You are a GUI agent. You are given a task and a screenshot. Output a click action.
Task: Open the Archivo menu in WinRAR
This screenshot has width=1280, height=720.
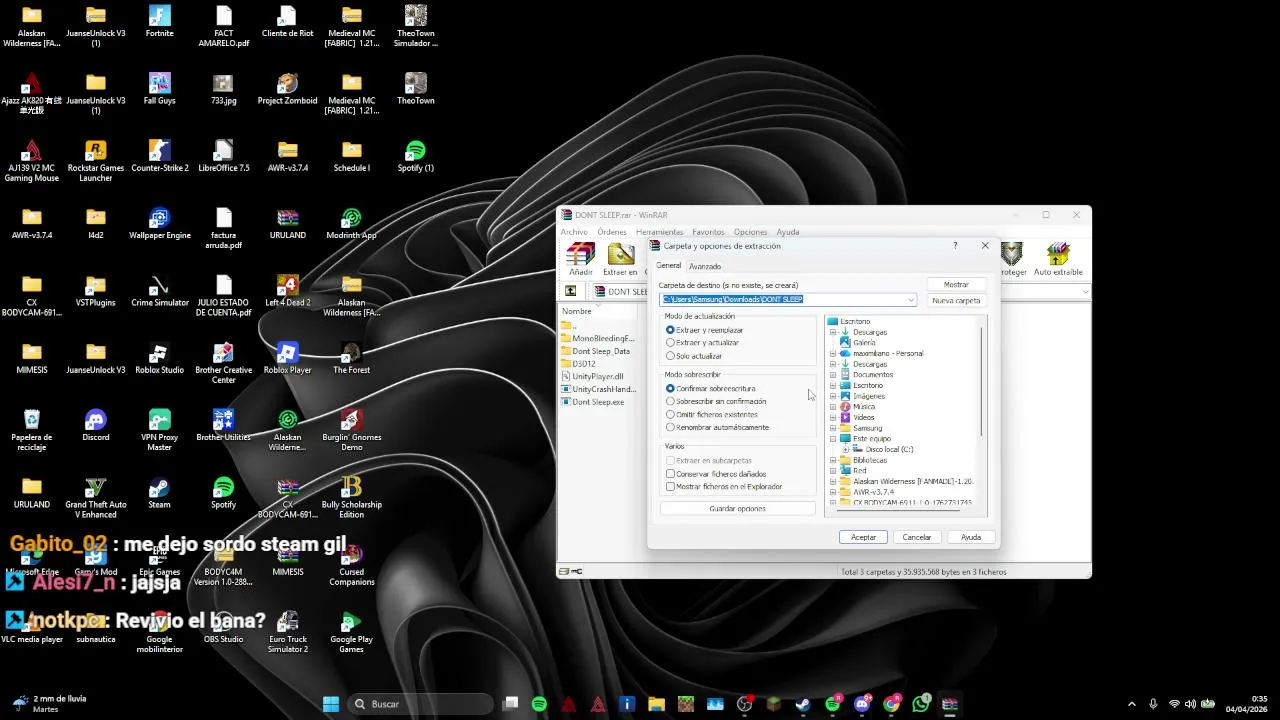pos(574,232)
